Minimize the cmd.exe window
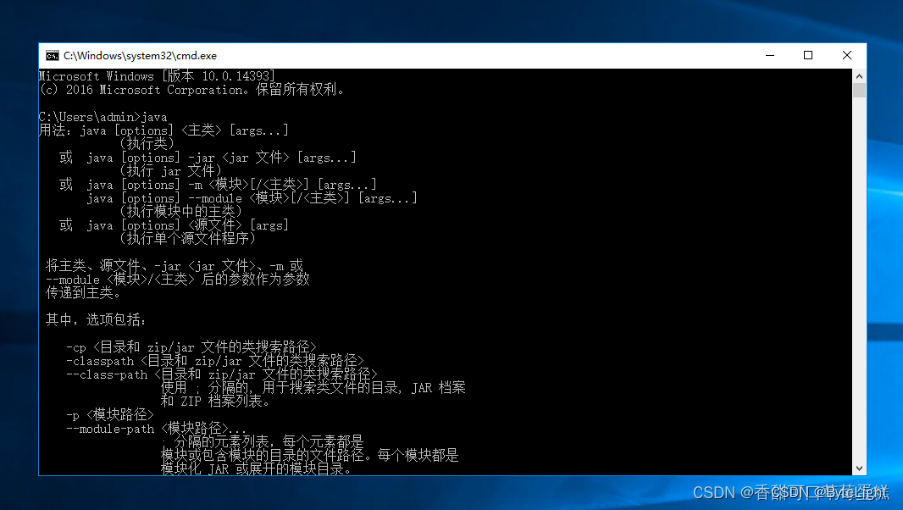Screen dimensions: 903x510 click(x=770, y=55)
